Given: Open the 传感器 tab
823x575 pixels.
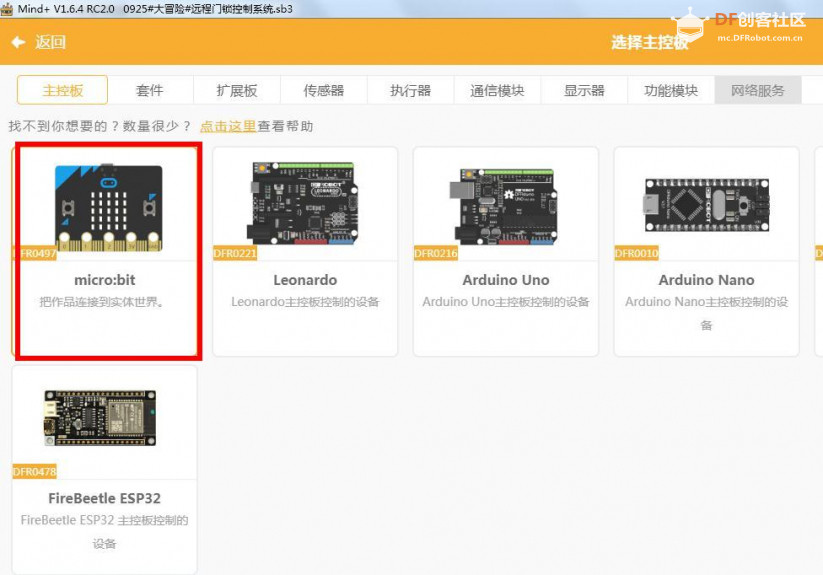Looking at the screenshot, I should 324,90.
